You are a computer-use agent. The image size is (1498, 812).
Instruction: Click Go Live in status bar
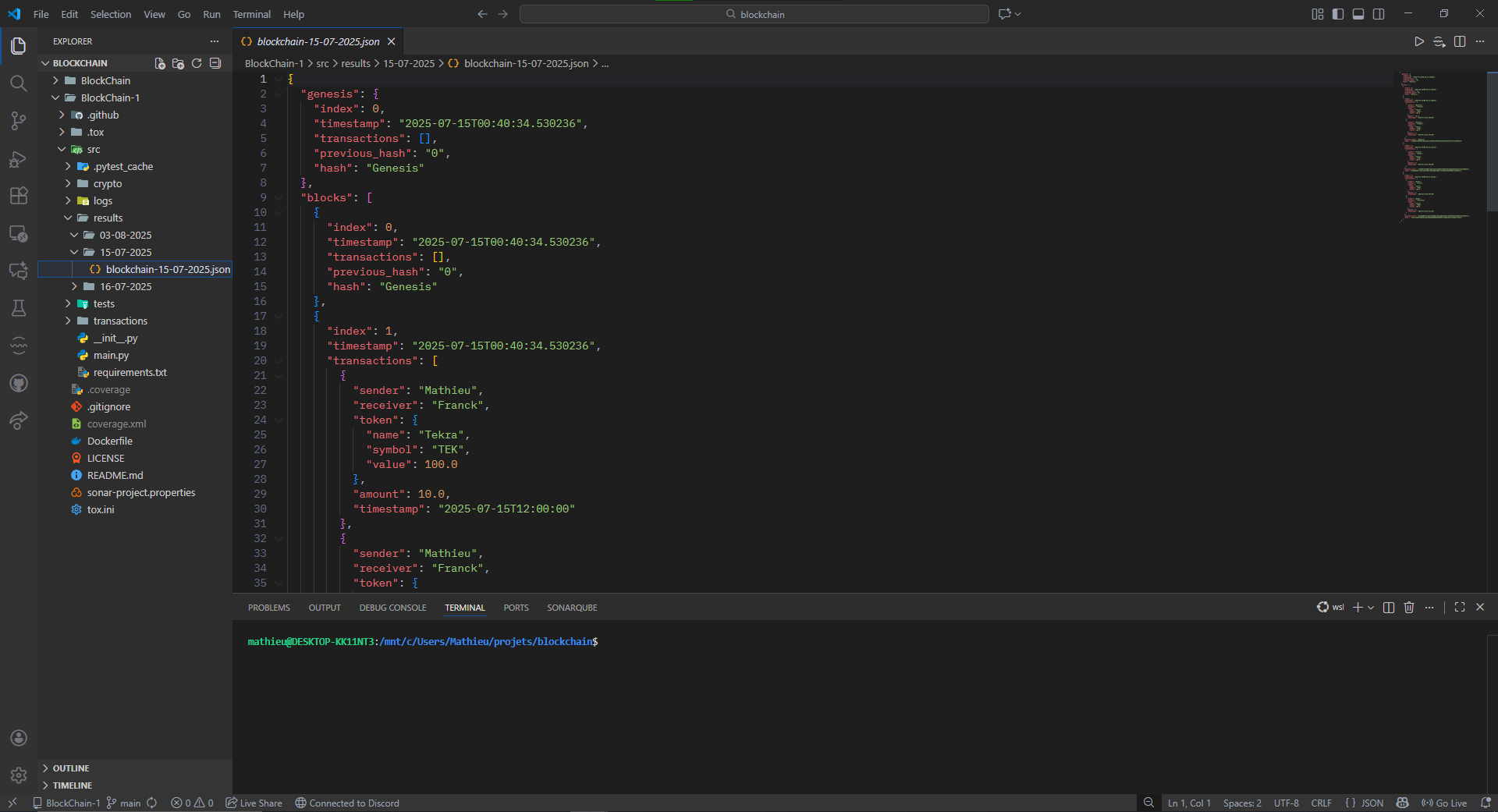point(1444,803)
